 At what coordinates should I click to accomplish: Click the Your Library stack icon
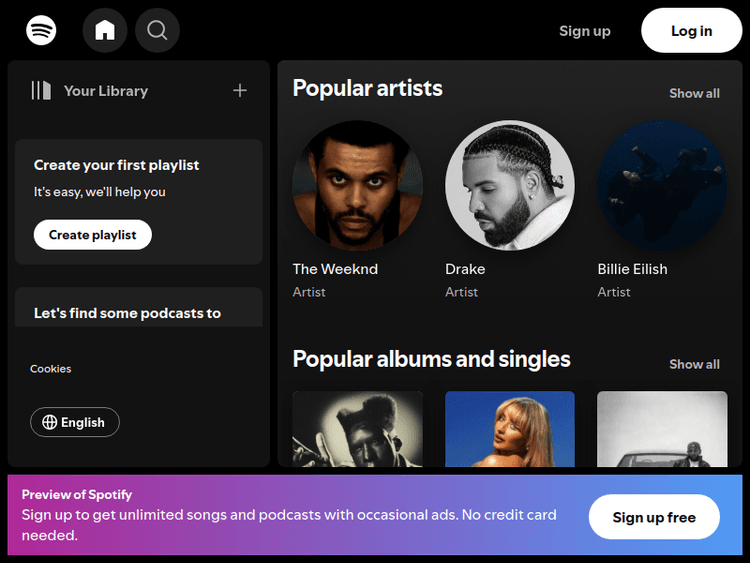[41, 90]
